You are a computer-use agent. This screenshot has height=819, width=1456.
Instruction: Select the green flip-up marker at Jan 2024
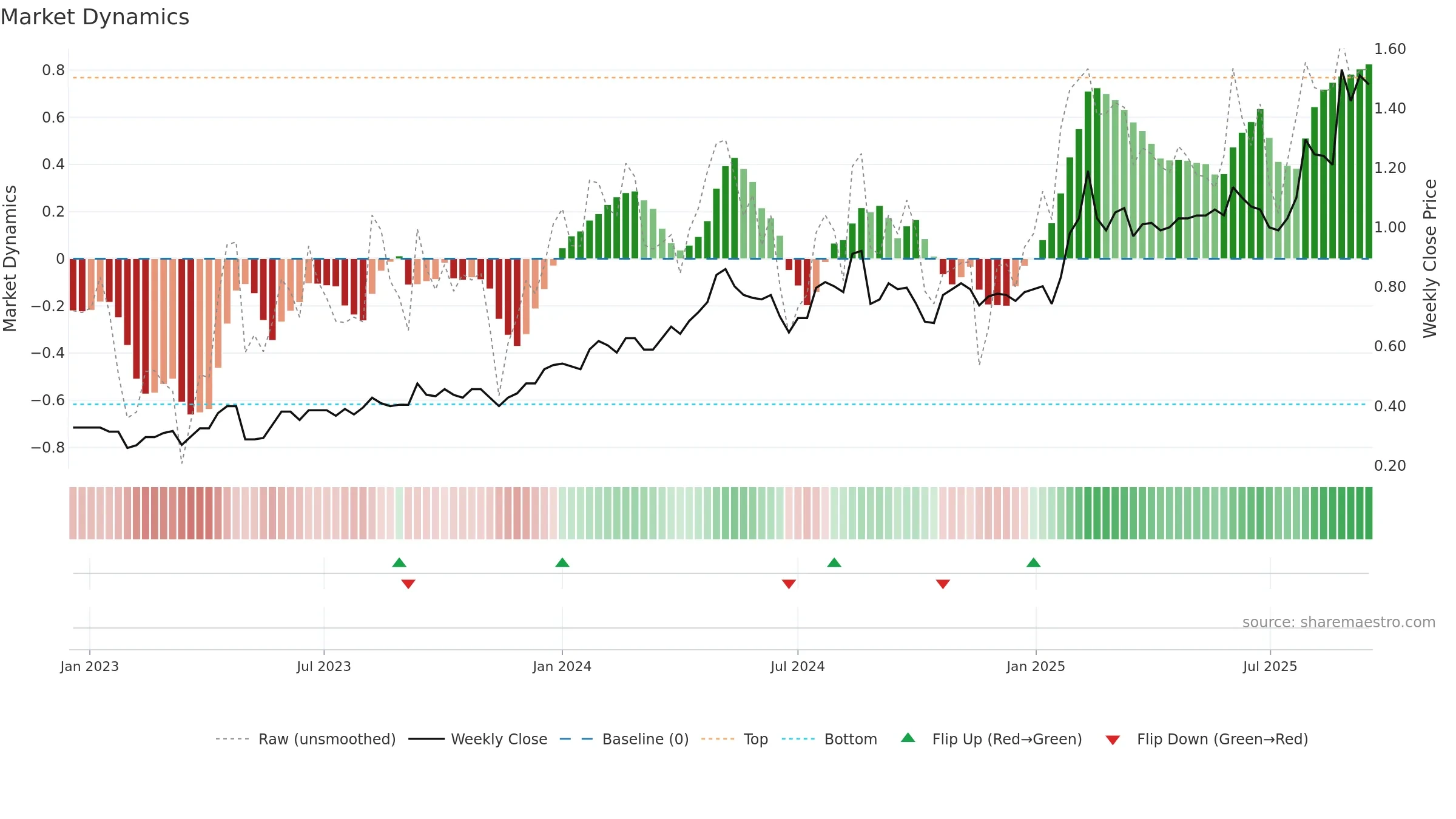pos(562,563)
